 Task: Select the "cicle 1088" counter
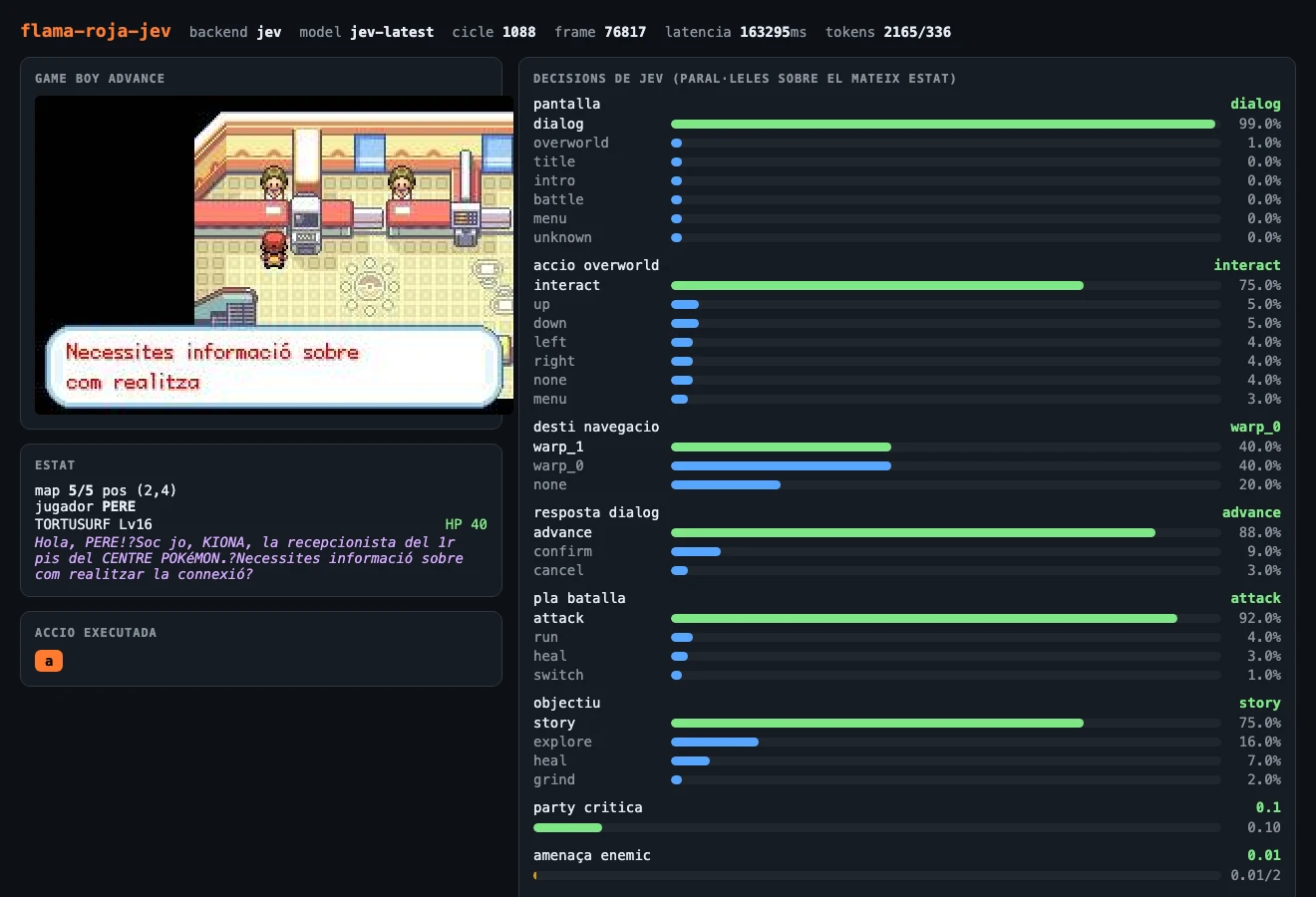pyautogui.click(x=493, y=32)
